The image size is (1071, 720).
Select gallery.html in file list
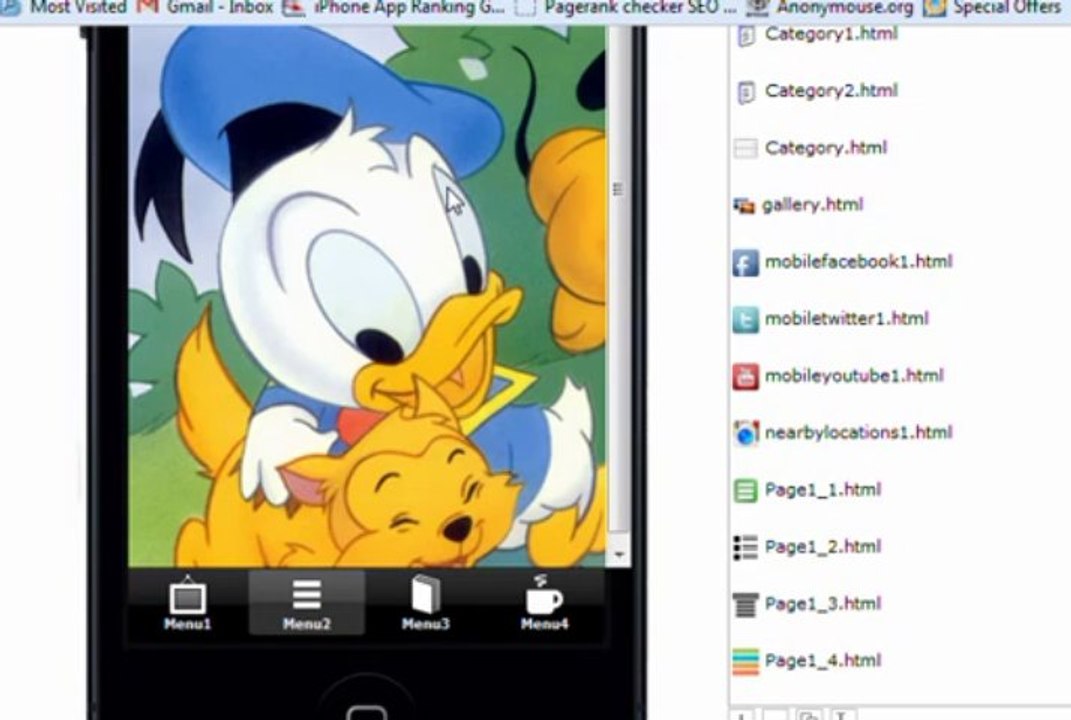pos(812,204)
